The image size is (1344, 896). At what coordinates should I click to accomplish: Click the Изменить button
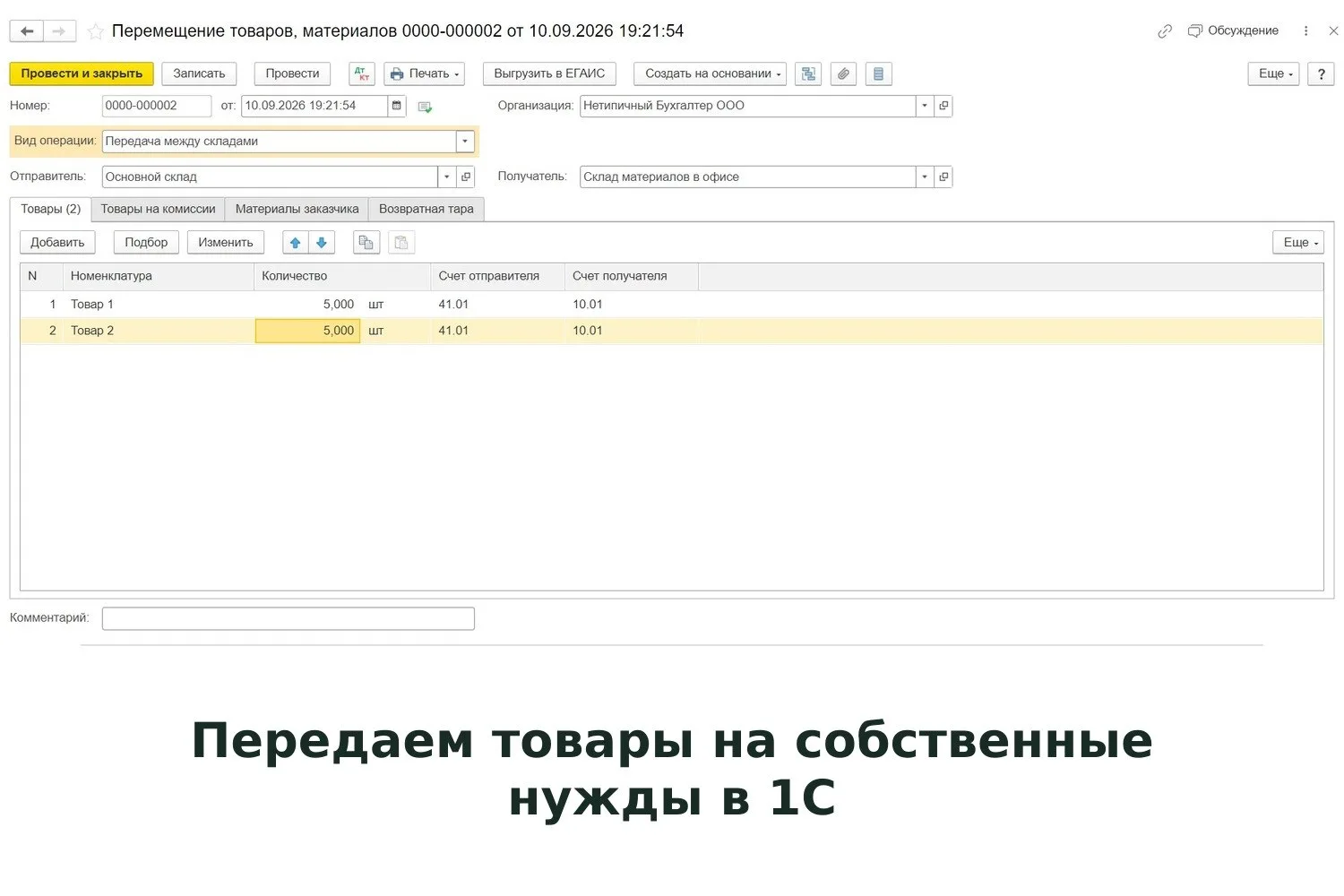226,243
